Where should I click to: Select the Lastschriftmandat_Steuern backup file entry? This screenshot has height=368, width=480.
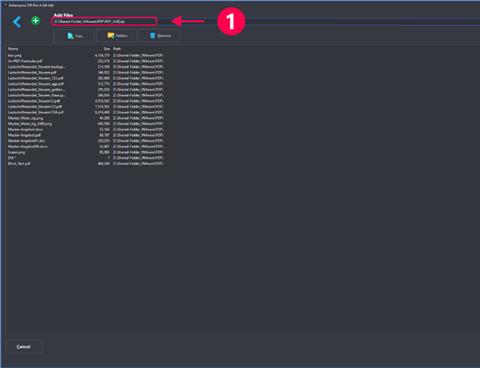(86, 67)
